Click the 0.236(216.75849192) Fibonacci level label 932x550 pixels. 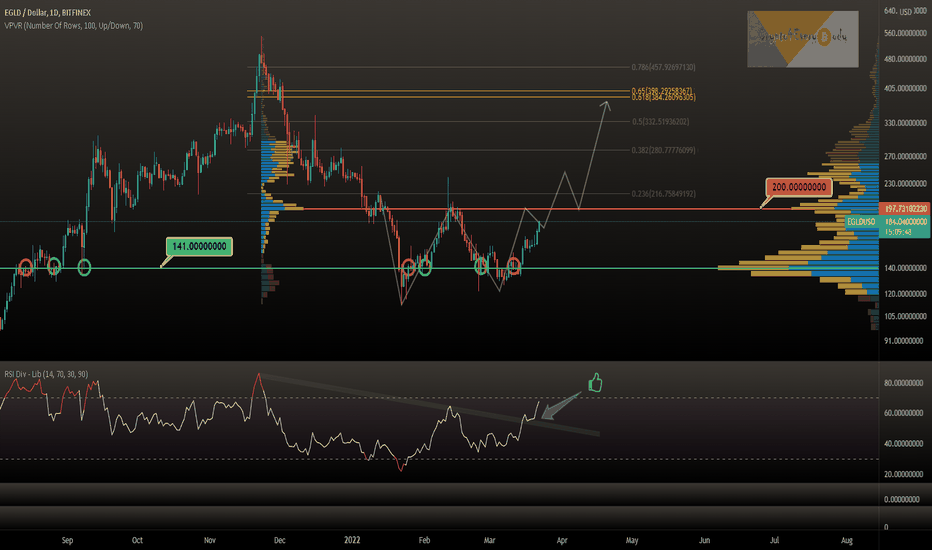tap(663, 194)
